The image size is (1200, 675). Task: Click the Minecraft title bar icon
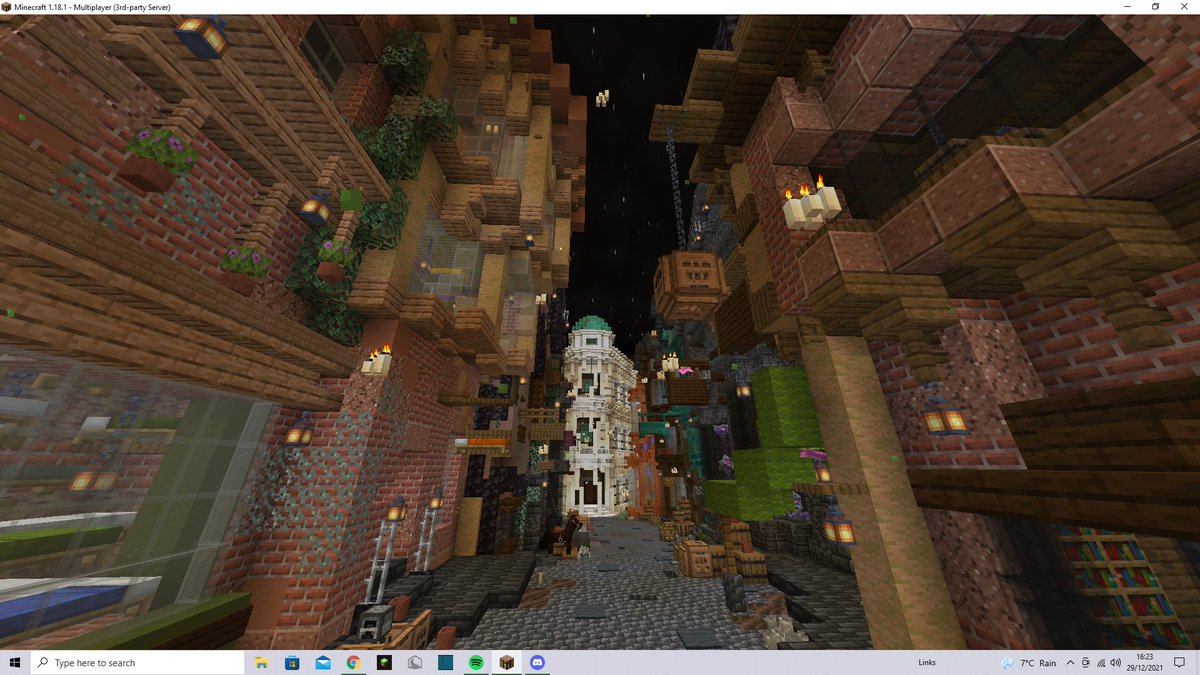point(6,7)
